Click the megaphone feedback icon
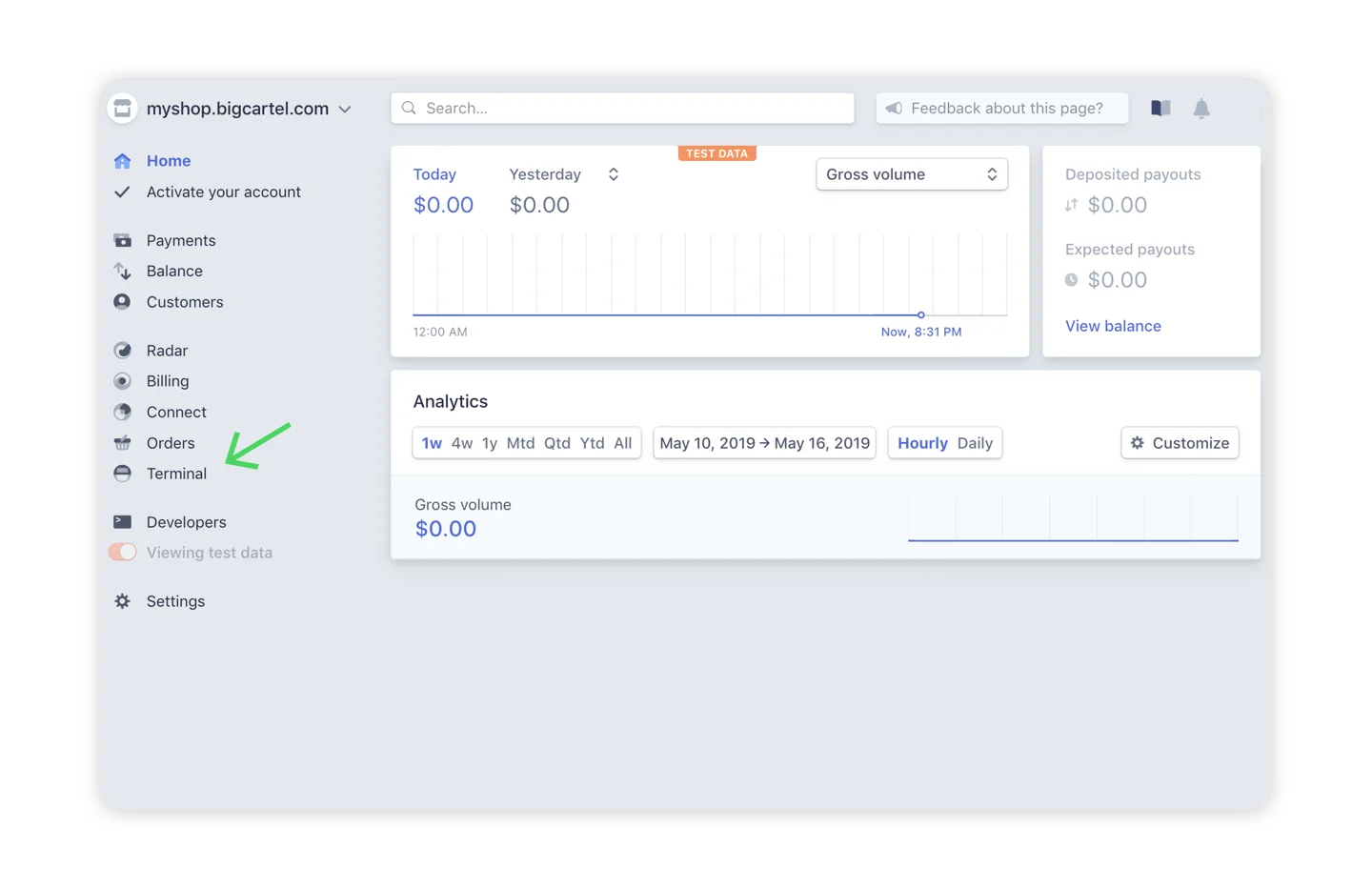 pos(894,109)
